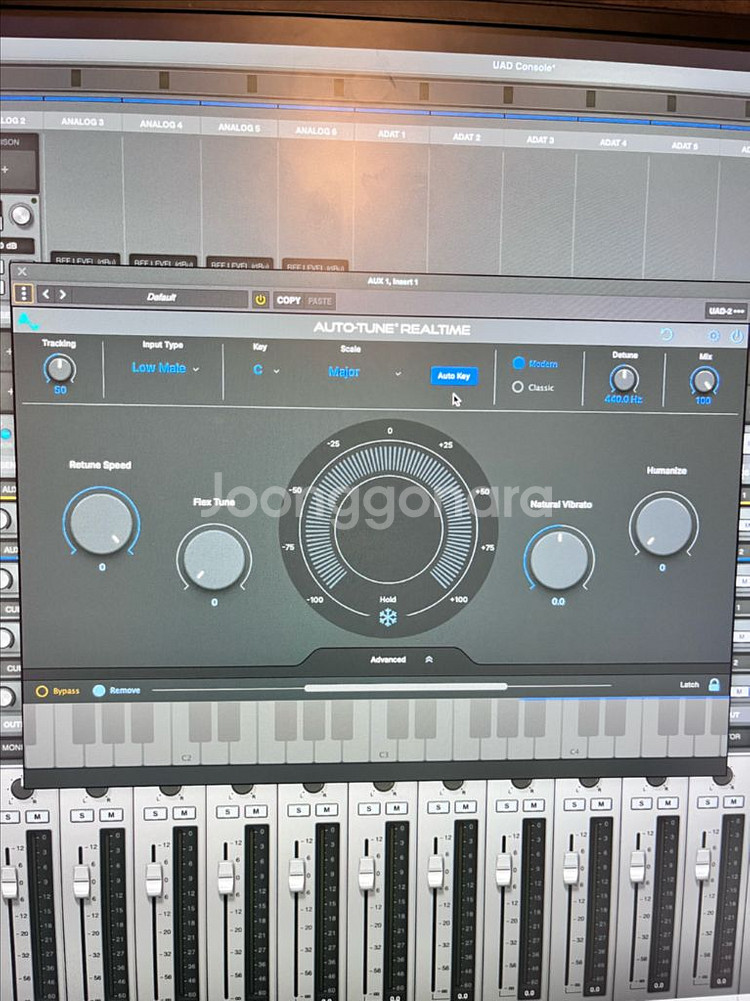The height and width of the screenshot is (1001, 750).
Task: Click the Natural Vibrato value 0.0
Action: pos(558,601)
